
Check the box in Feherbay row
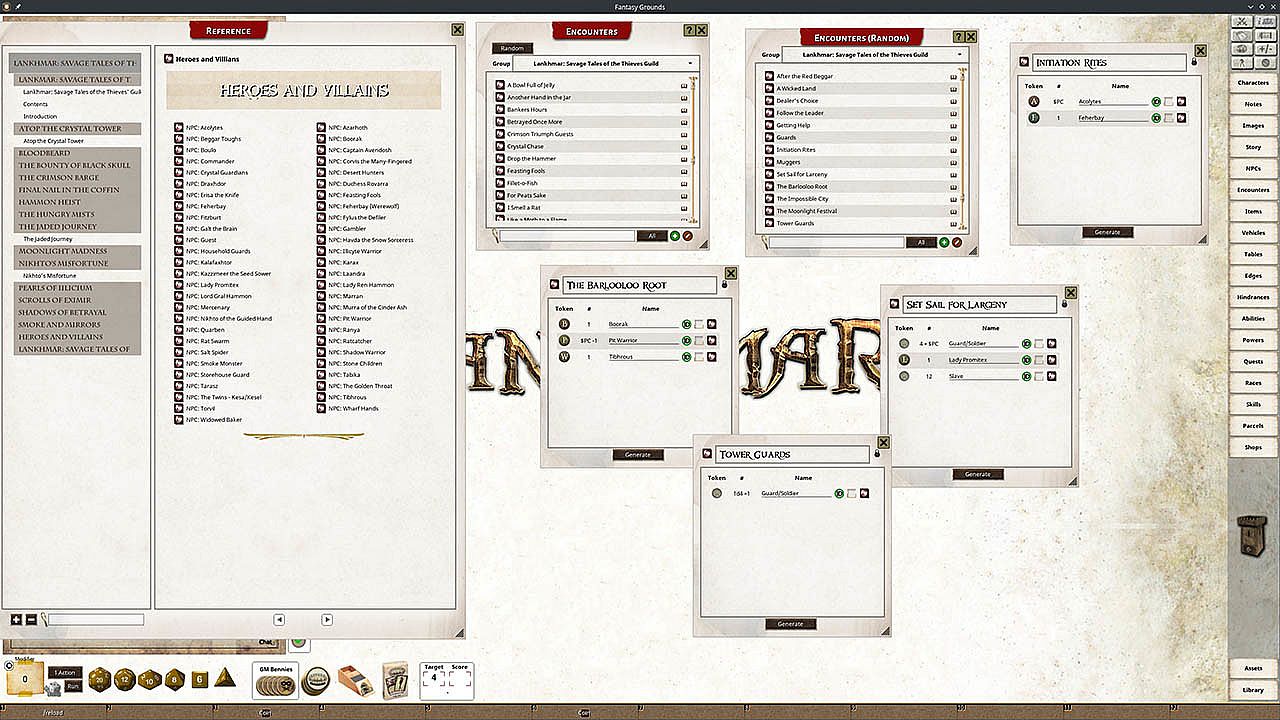point(1169,118)
